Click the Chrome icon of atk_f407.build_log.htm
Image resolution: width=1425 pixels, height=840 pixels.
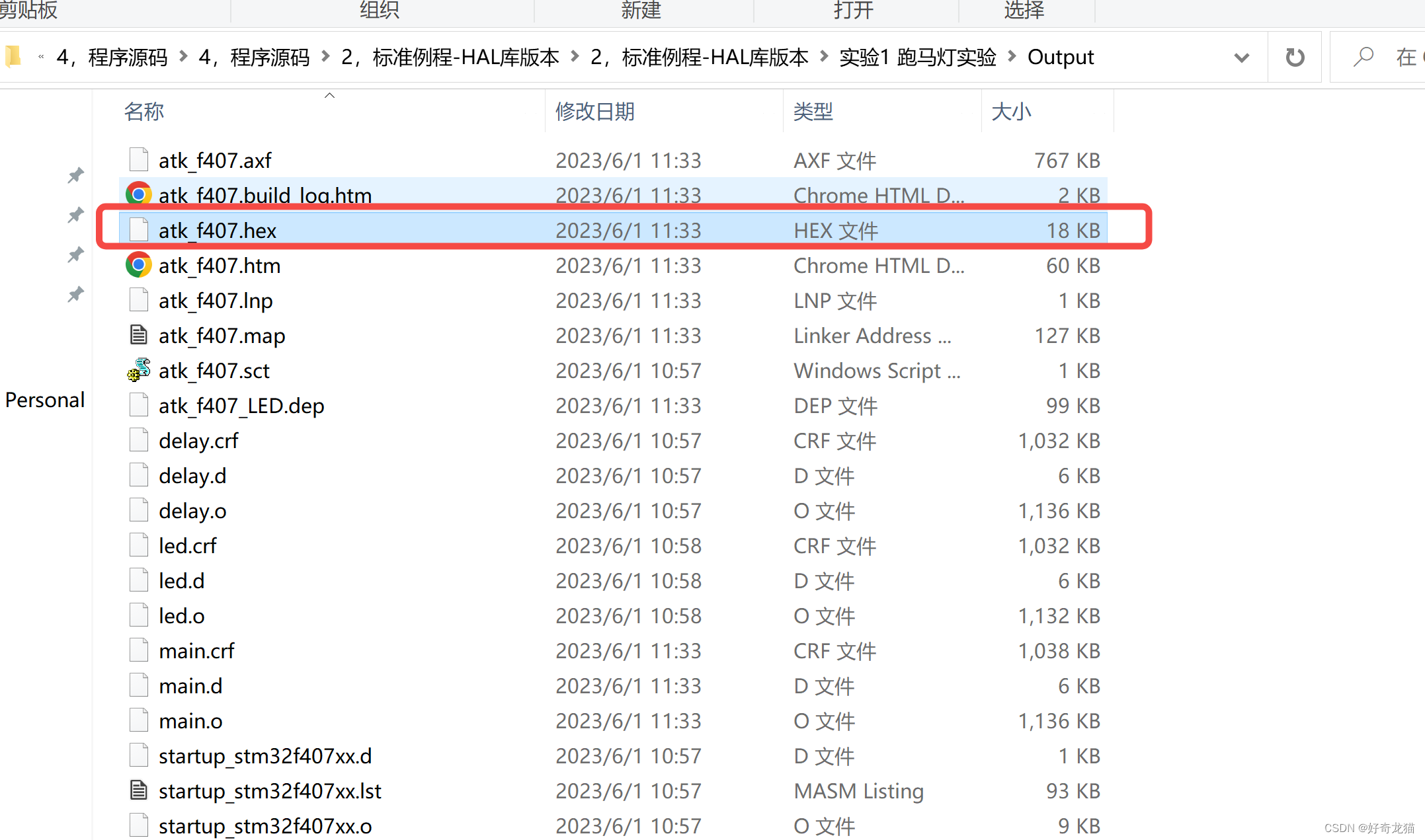139,194
